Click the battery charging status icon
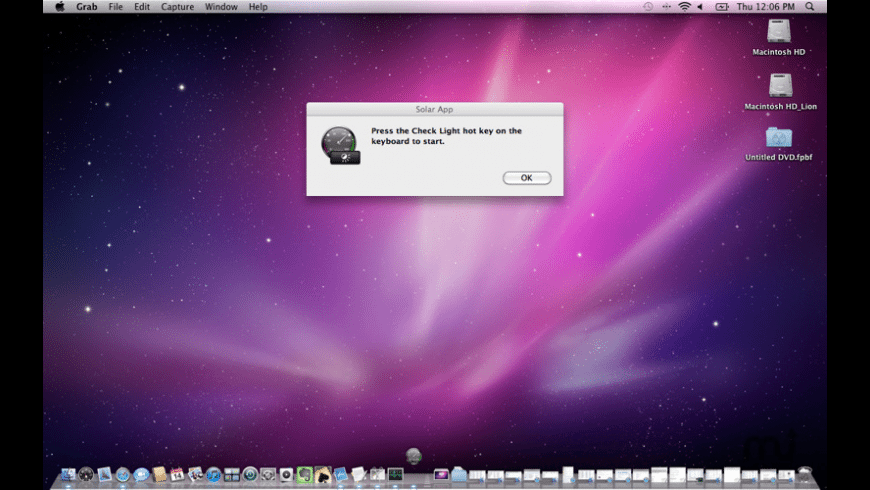The width and height of the screenshot is (870, 490). coord(721,7)
